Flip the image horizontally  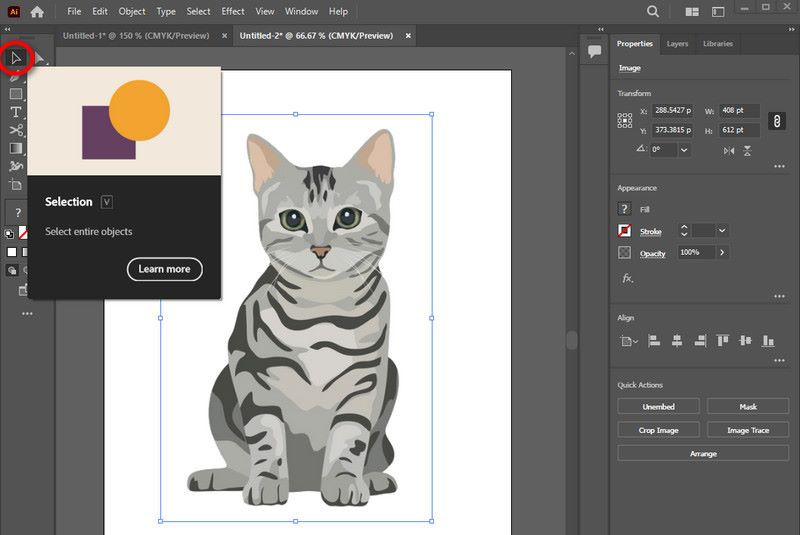click(729, 150)
